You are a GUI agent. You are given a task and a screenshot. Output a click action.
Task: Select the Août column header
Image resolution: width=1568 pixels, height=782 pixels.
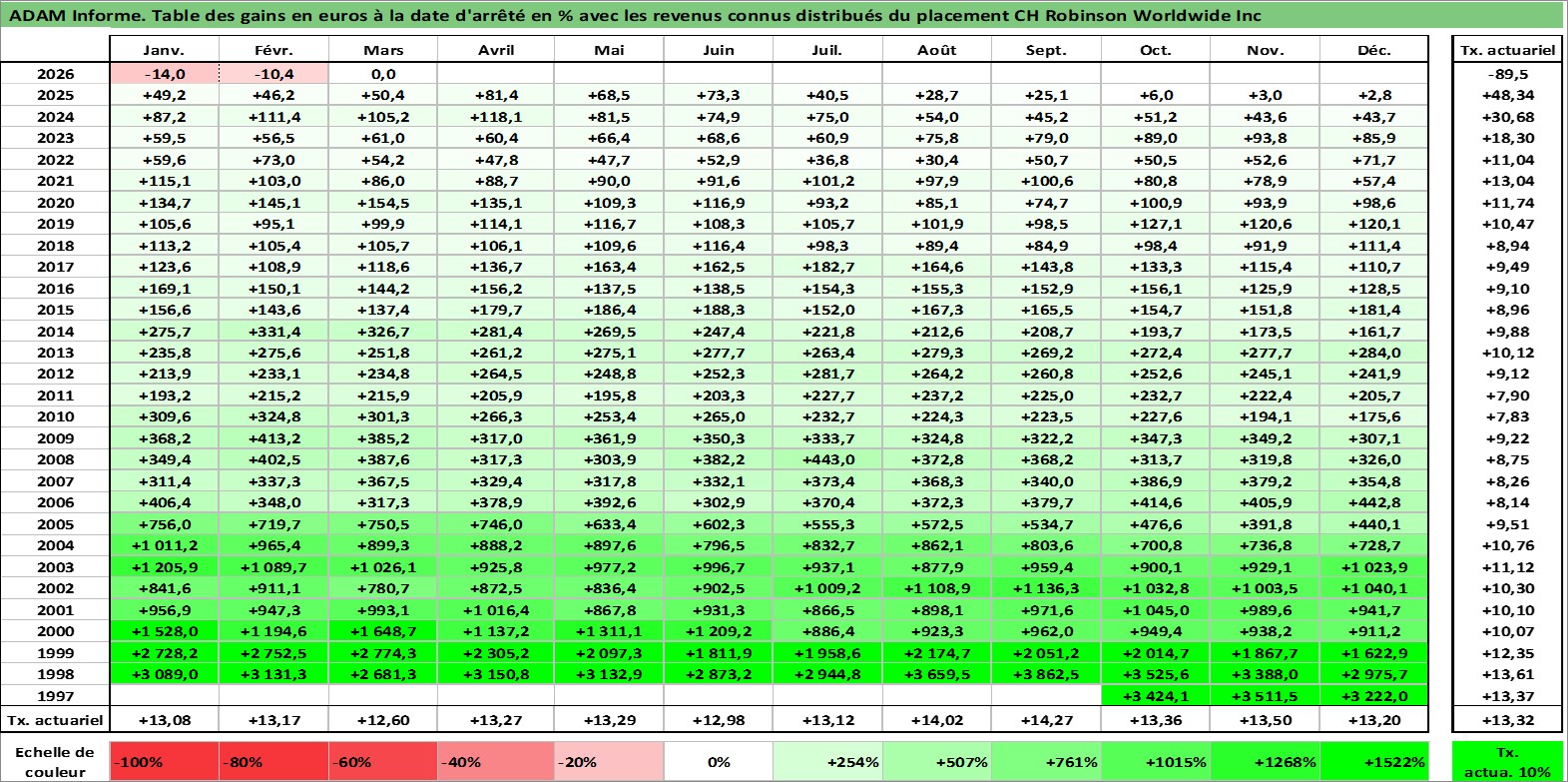[936, 50]
